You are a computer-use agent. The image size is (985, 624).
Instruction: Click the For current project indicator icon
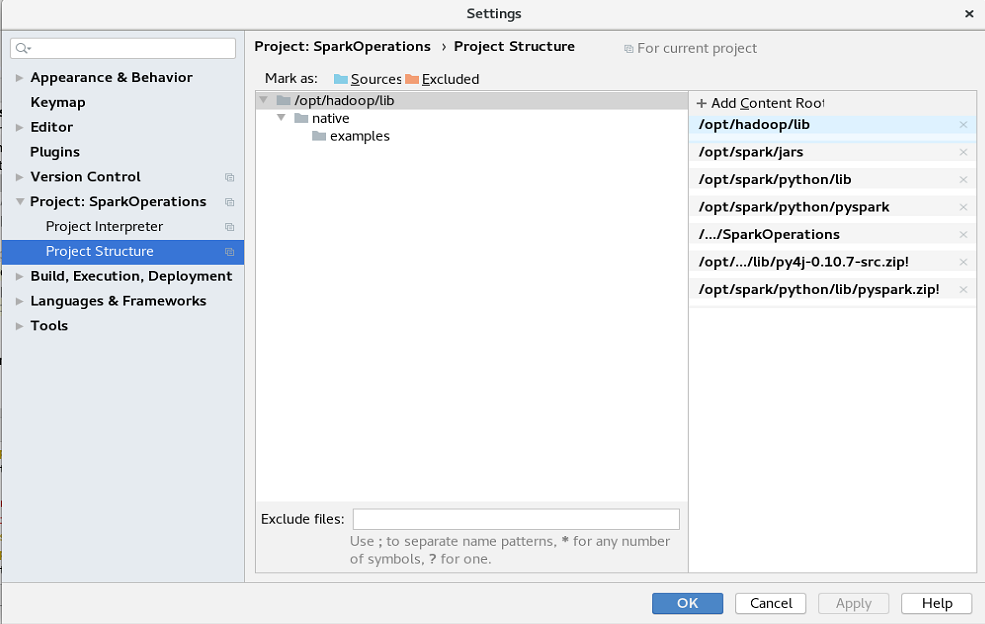(x=630, y=47)
